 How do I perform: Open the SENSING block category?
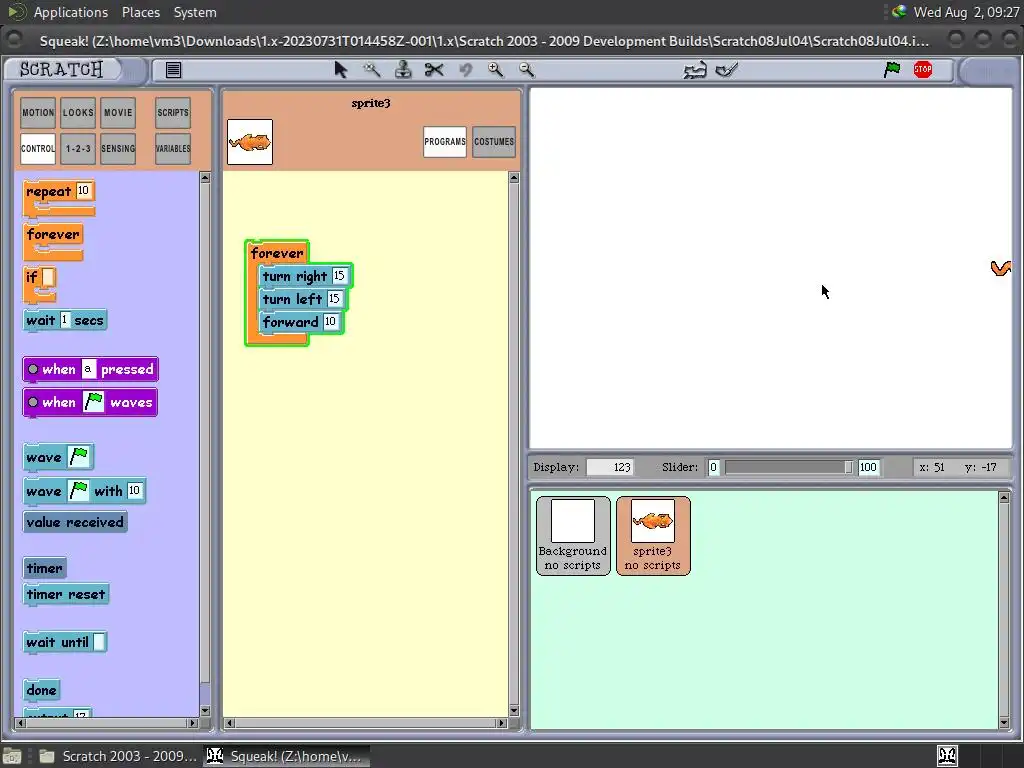pos(118,149)
